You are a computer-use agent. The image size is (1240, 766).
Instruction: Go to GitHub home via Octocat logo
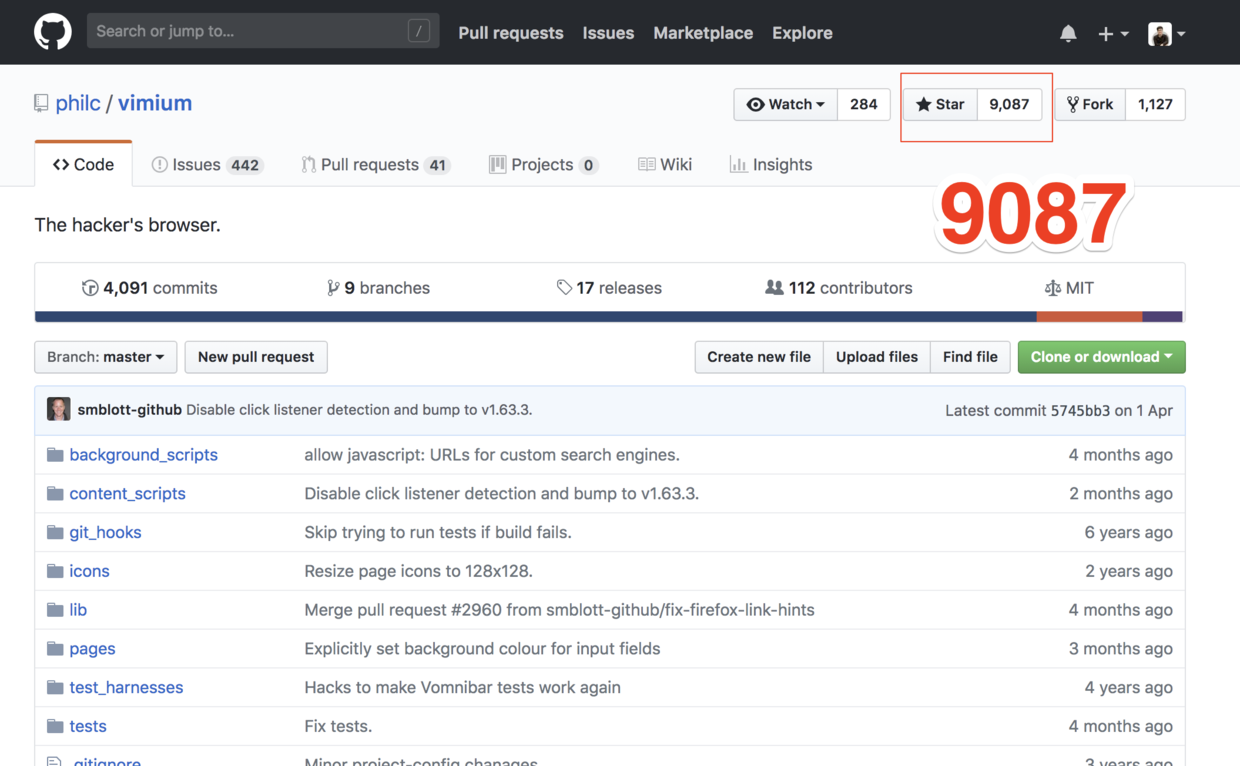(x=53, y=32)
